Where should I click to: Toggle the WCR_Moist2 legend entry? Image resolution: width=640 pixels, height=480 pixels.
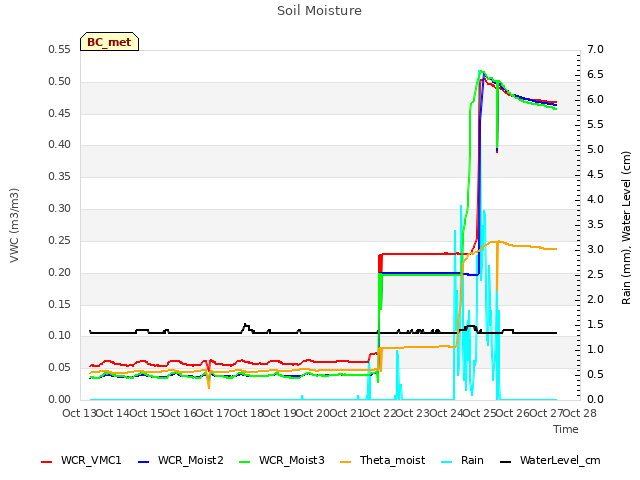pos(181,460)
